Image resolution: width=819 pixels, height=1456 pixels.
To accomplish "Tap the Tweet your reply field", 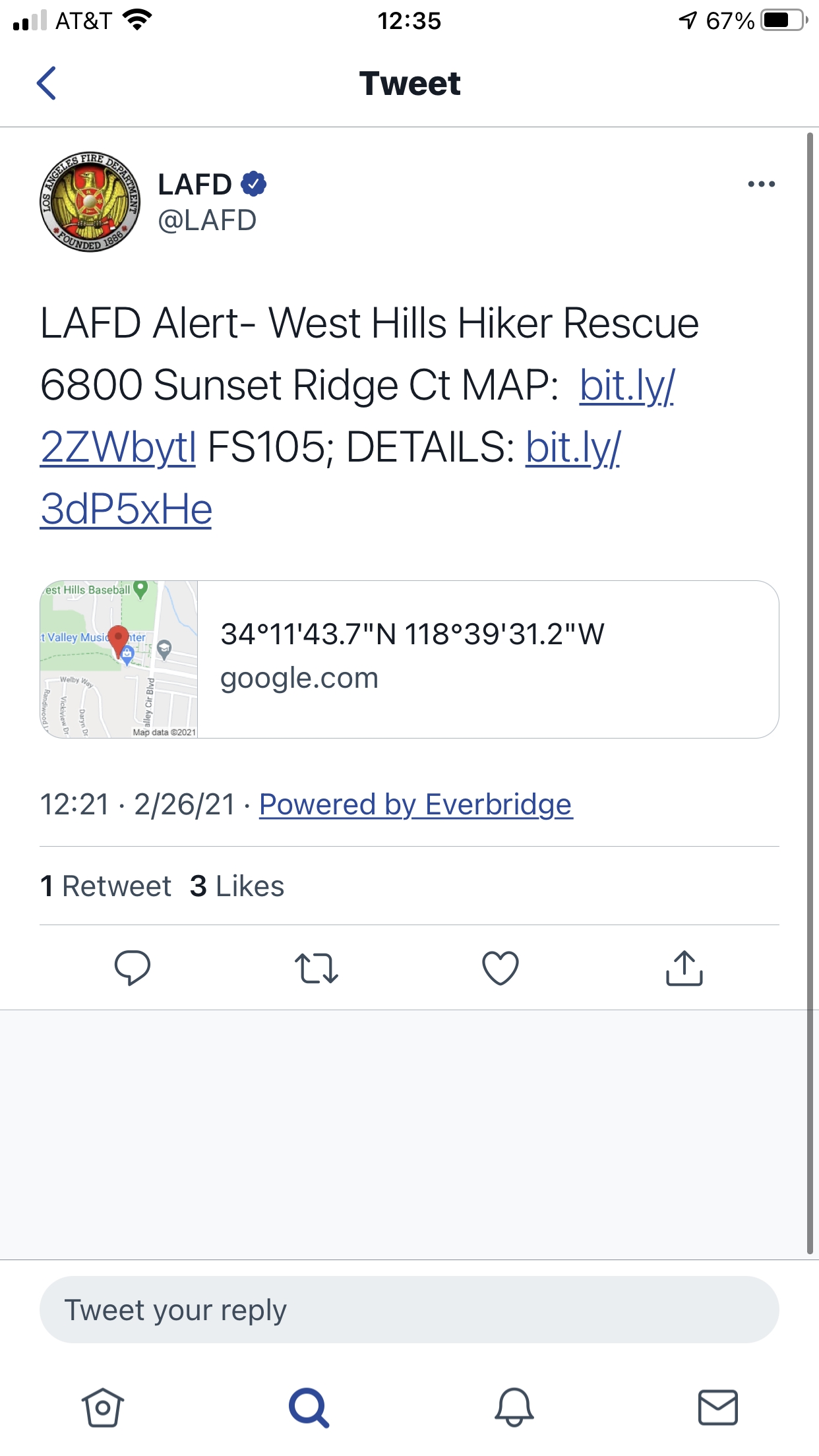I will [x=409, y=1310].
